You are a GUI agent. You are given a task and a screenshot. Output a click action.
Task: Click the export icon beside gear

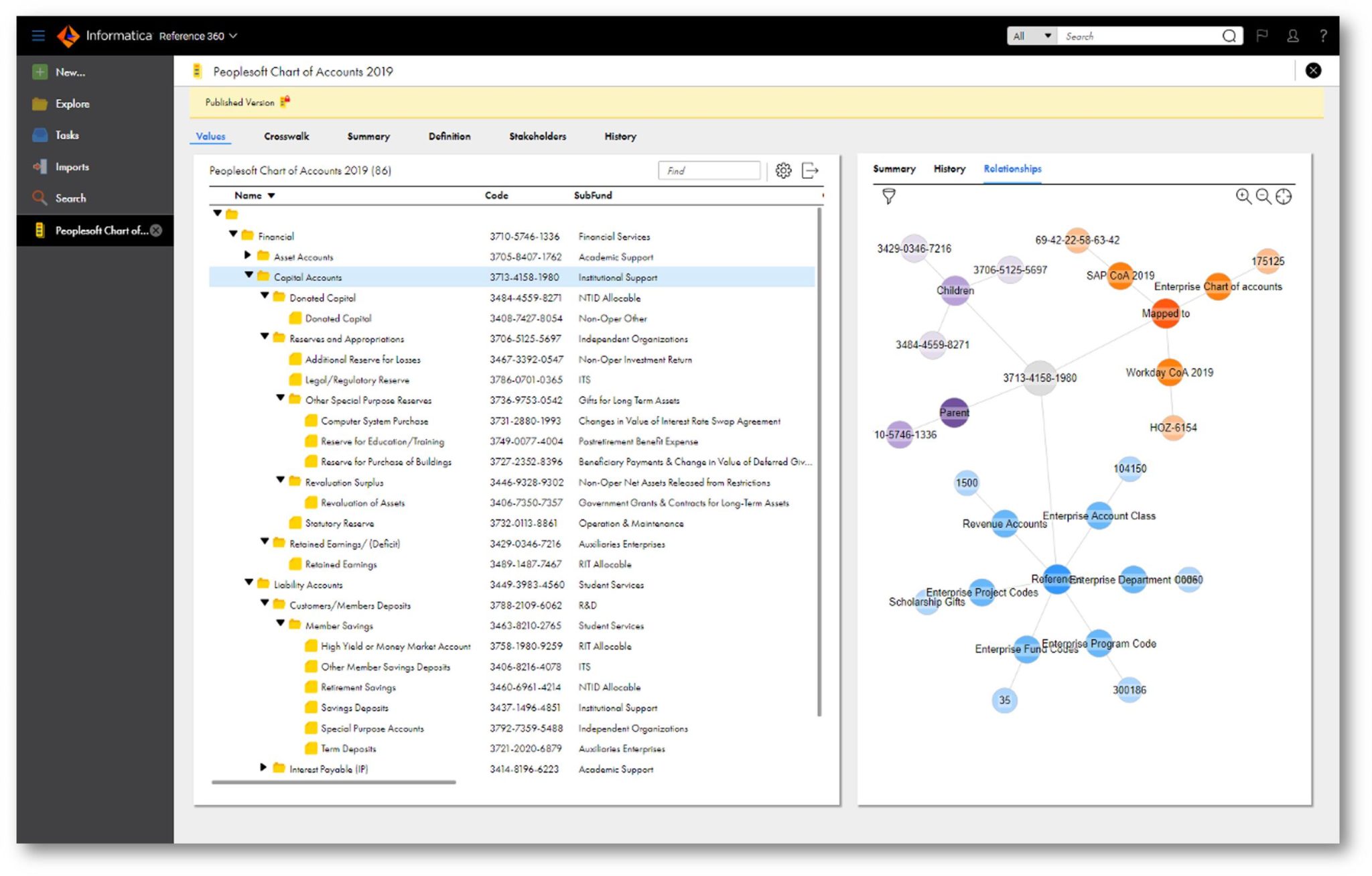(x=810, y=171)
